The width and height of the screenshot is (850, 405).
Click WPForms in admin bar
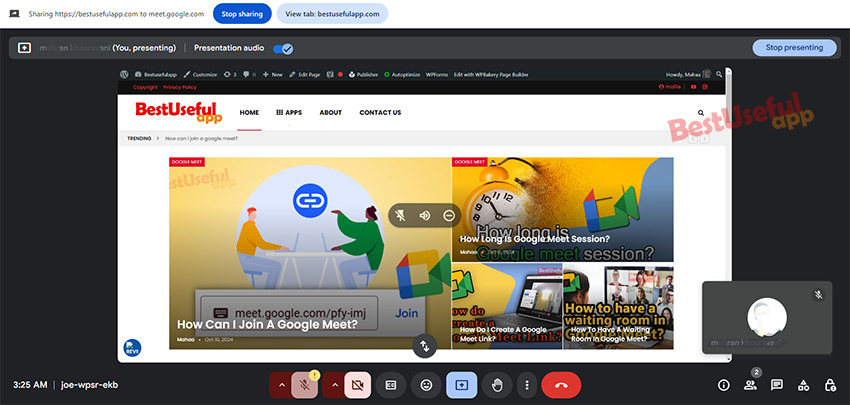(437, 75)
